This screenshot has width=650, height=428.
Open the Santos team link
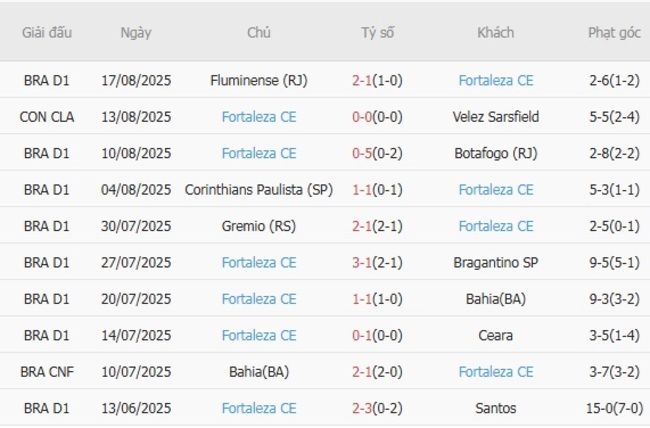tap(496, 408)
